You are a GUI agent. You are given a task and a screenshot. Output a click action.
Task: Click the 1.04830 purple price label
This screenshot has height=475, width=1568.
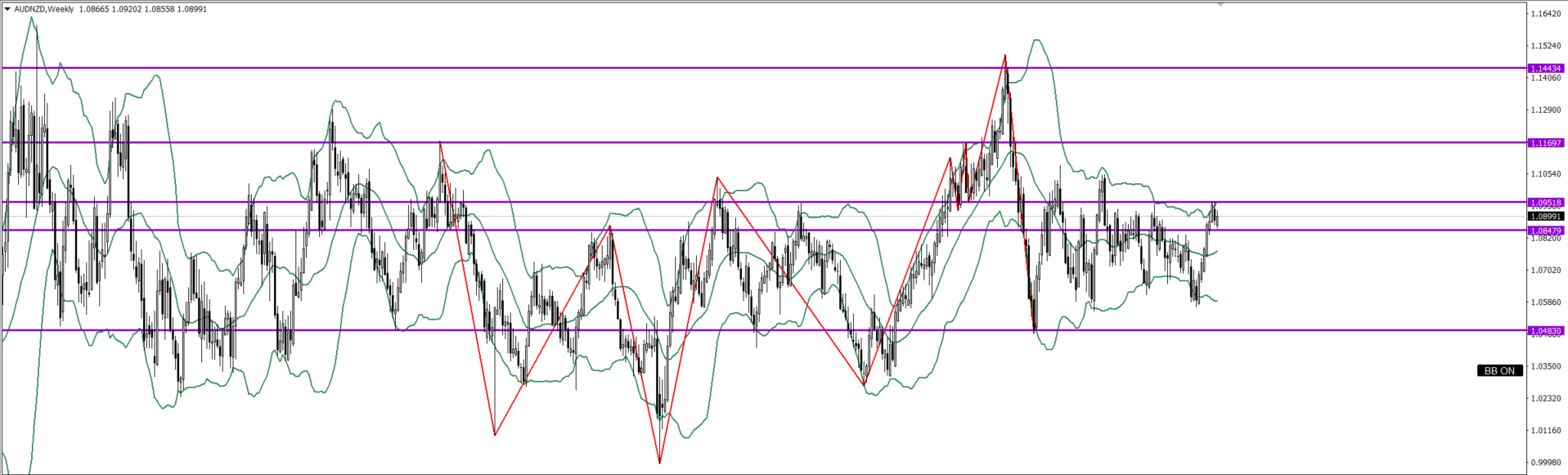point(1546,331)
